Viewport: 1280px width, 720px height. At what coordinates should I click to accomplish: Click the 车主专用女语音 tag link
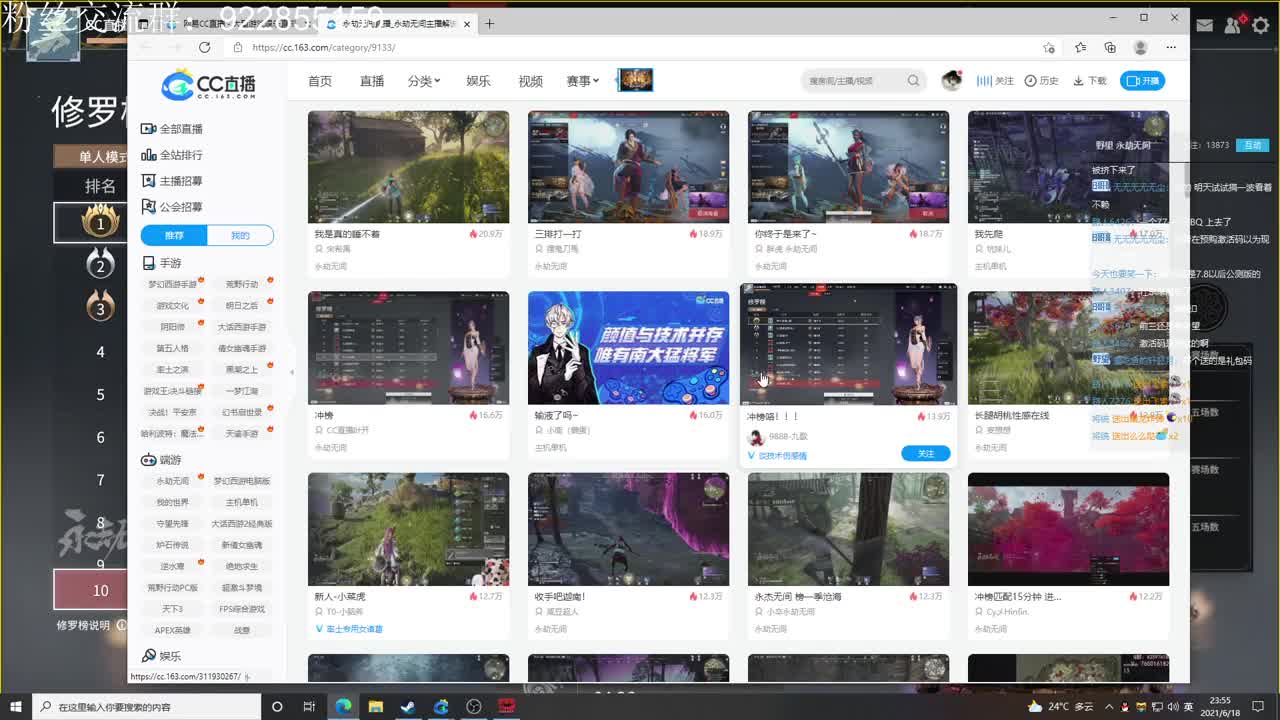tap(349, 629)
